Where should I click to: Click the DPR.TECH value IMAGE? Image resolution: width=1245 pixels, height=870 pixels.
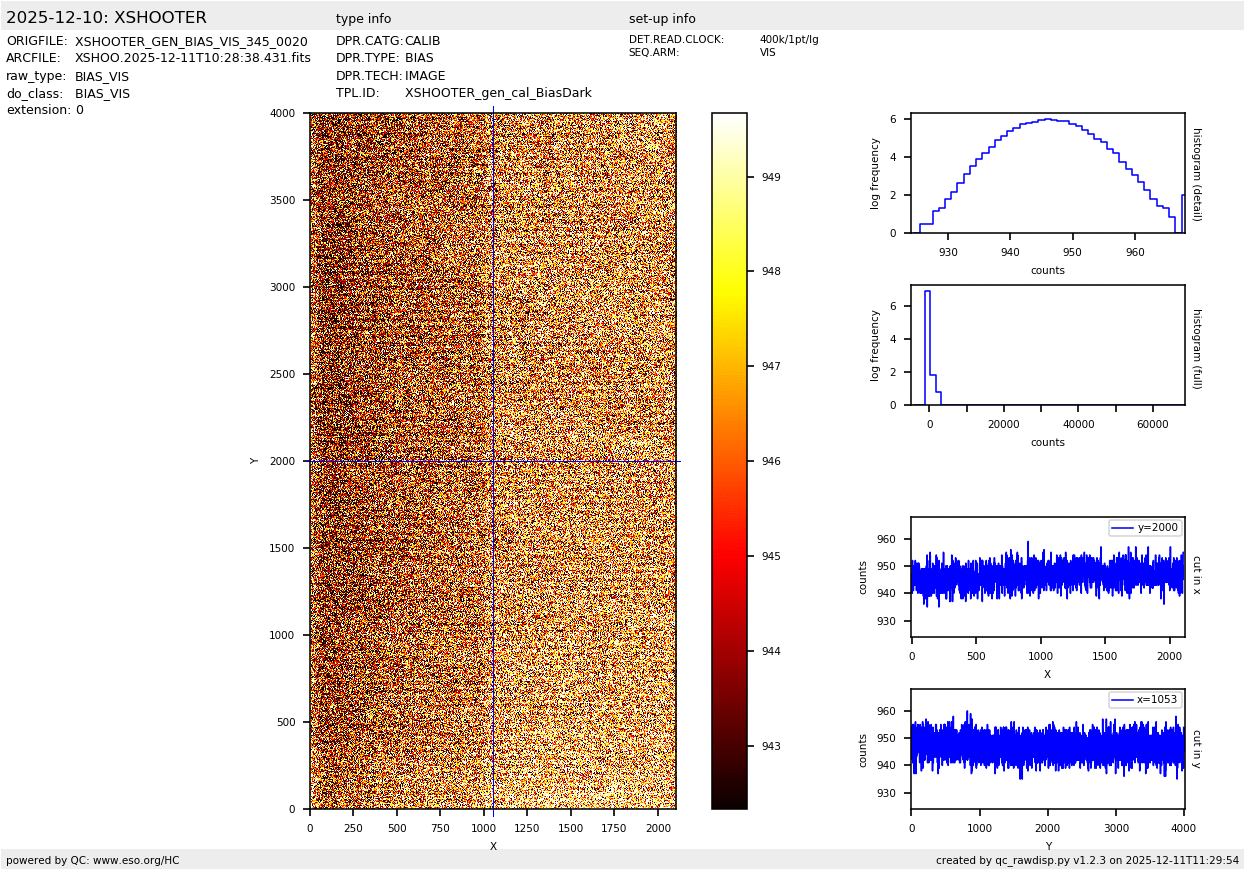pyautogui.click(x=425, y=76)
